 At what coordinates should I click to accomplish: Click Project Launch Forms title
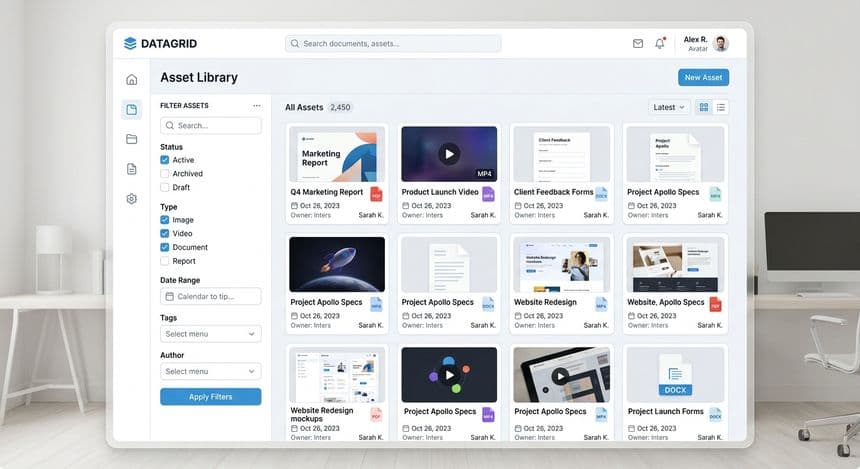[x=665, y=411]
